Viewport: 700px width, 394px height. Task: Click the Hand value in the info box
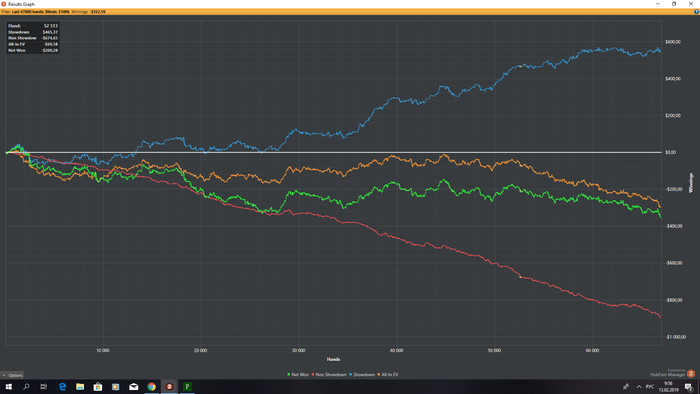tap(50, 26)
